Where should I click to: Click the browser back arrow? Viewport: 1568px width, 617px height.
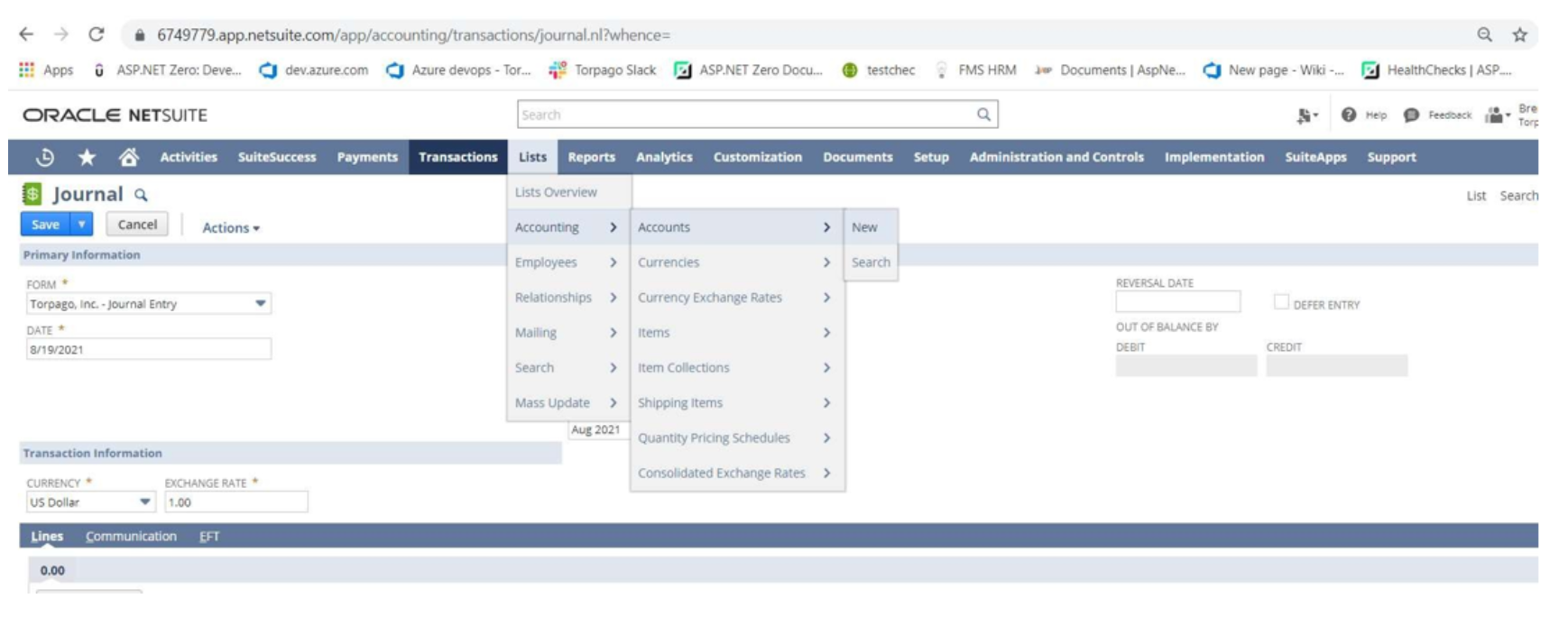click(26, 34)
